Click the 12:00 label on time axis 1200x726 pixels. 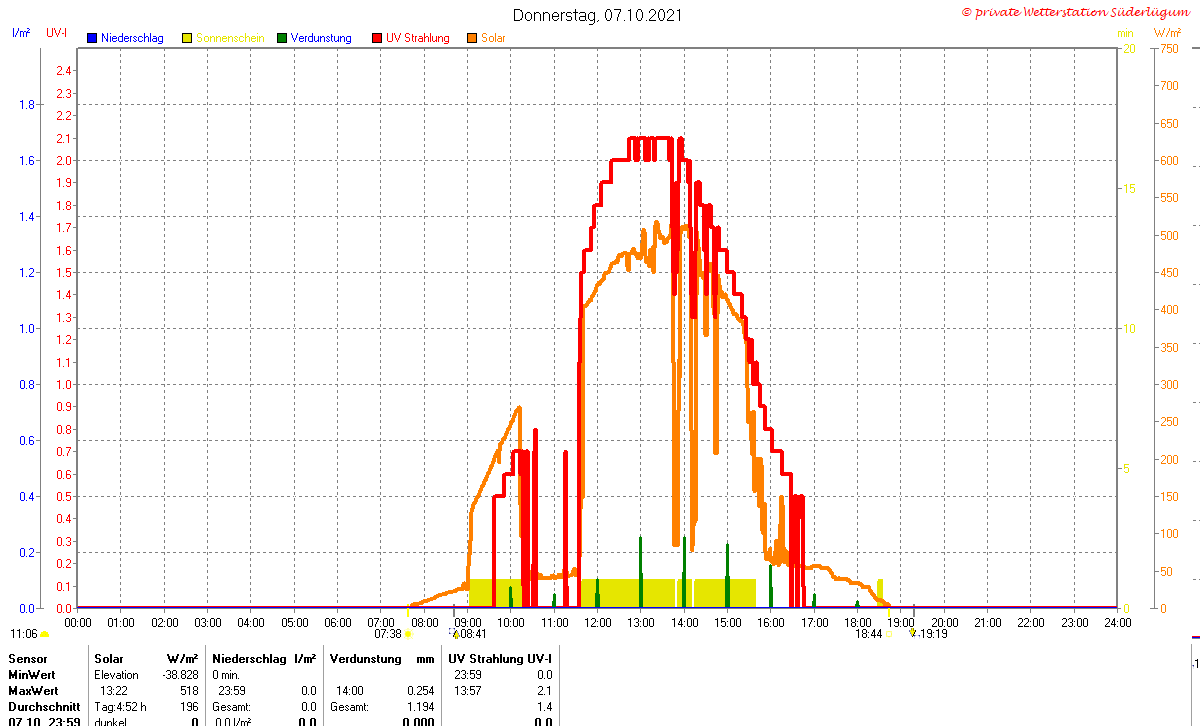(598, 622)
